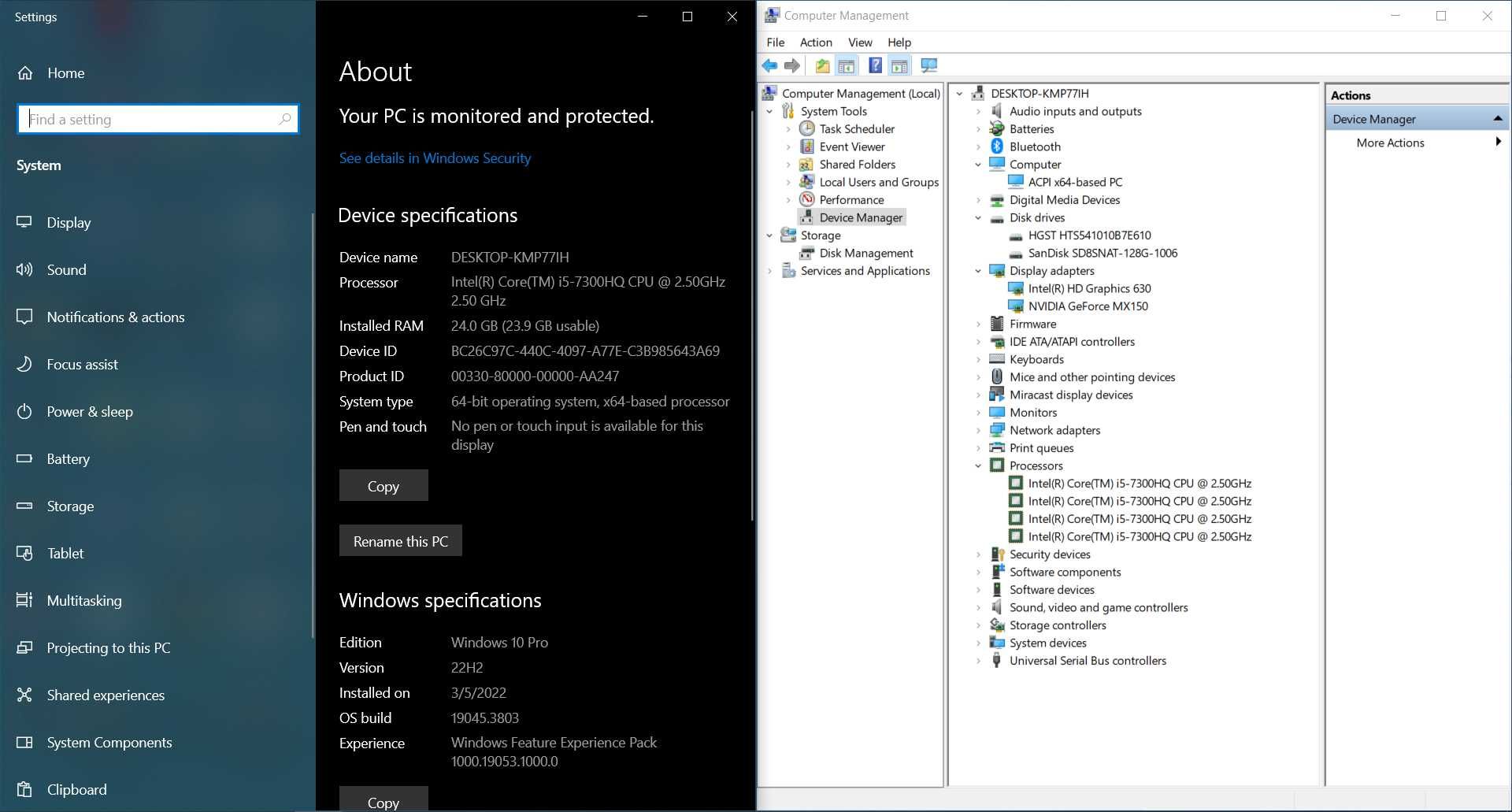
Task: Select DESKTOP-KMP77IH root device node
Action: click(1039, 93)
